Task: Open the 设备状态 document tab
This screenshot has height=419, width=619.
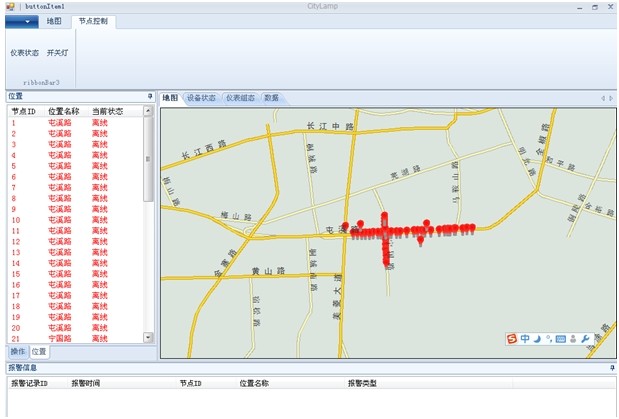Action: 201,98
